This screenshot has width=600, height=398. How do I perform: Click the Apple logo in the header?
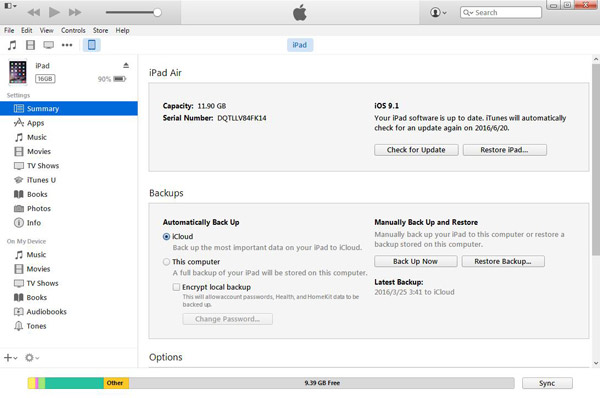click(x=300, y=12)
